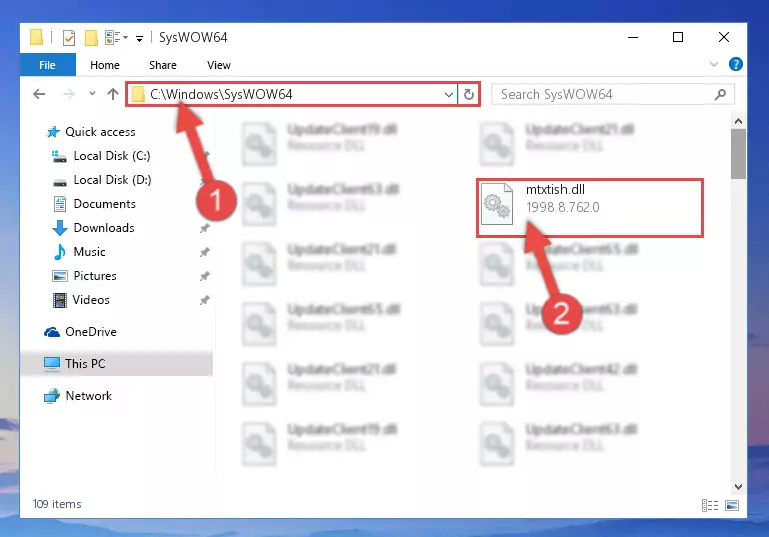Switch to large thumbnails view icon
The image size is (769, 537).
pos(732,505)
